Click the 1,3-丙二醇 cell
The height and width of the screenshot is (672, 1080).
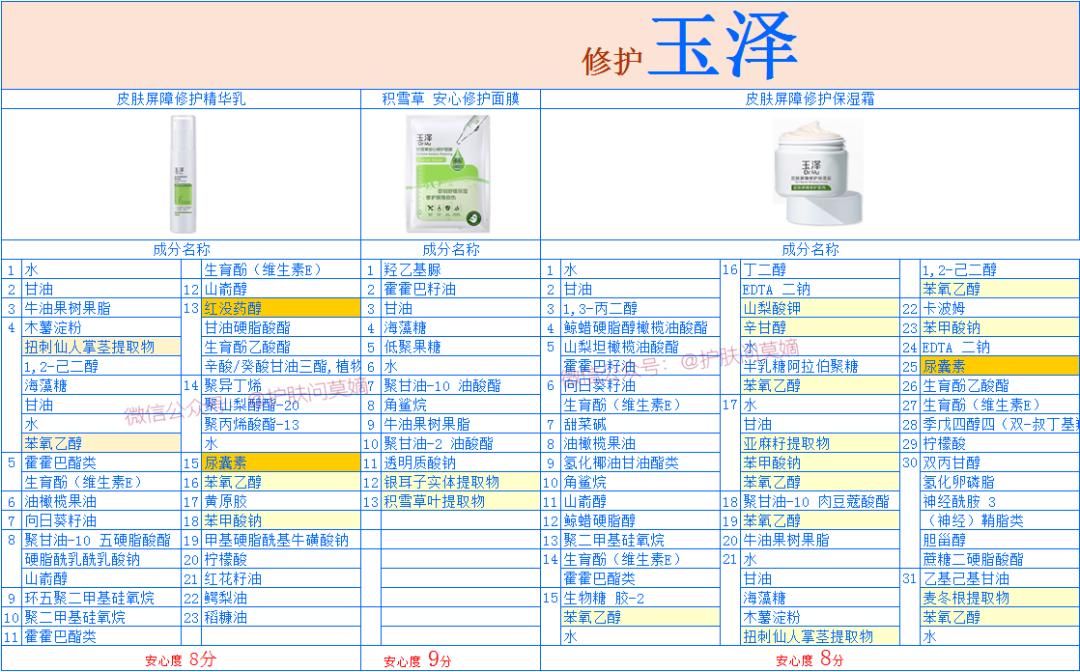coord(641,308)
